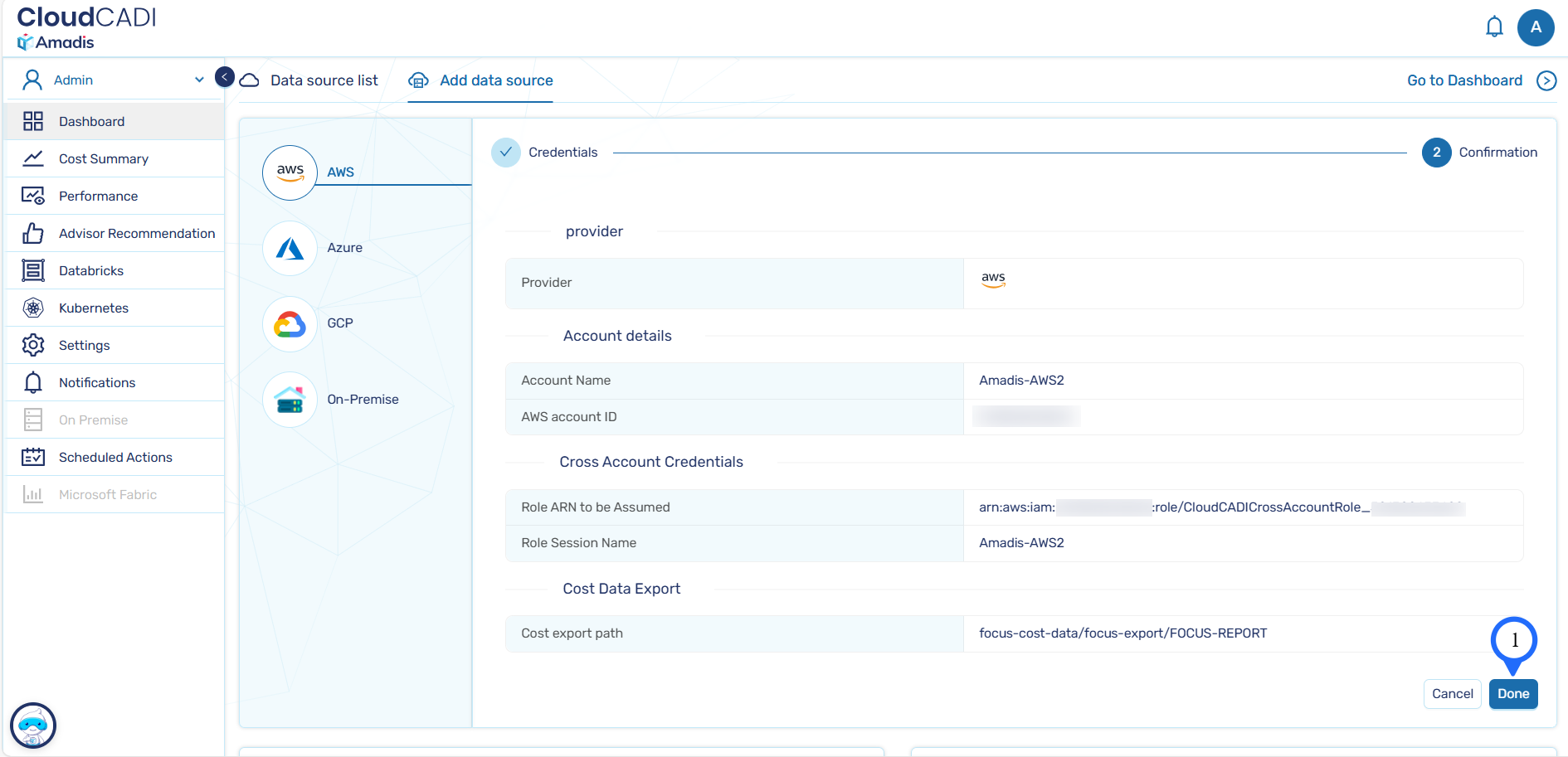Choose the Azure provider icon
This screenshot has height=757, width=1568.
click(290, 248)
